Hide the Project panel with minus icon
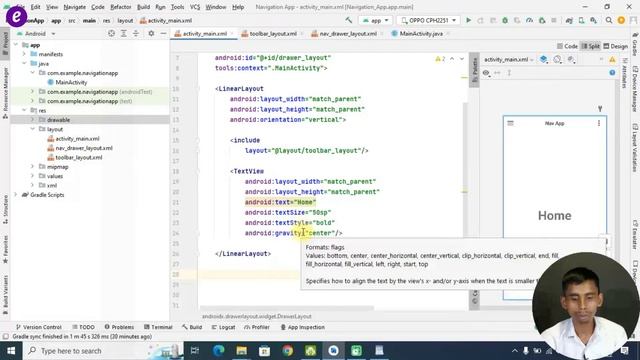 pos(163,33)
